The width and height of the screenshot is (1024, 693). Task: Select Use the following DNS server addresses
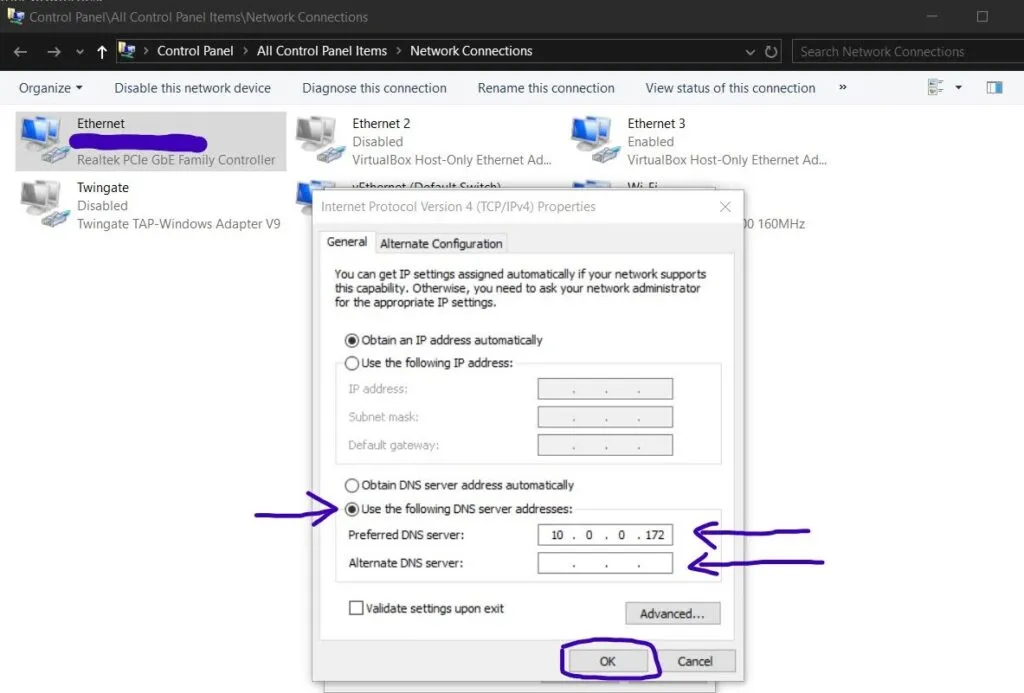353,509
